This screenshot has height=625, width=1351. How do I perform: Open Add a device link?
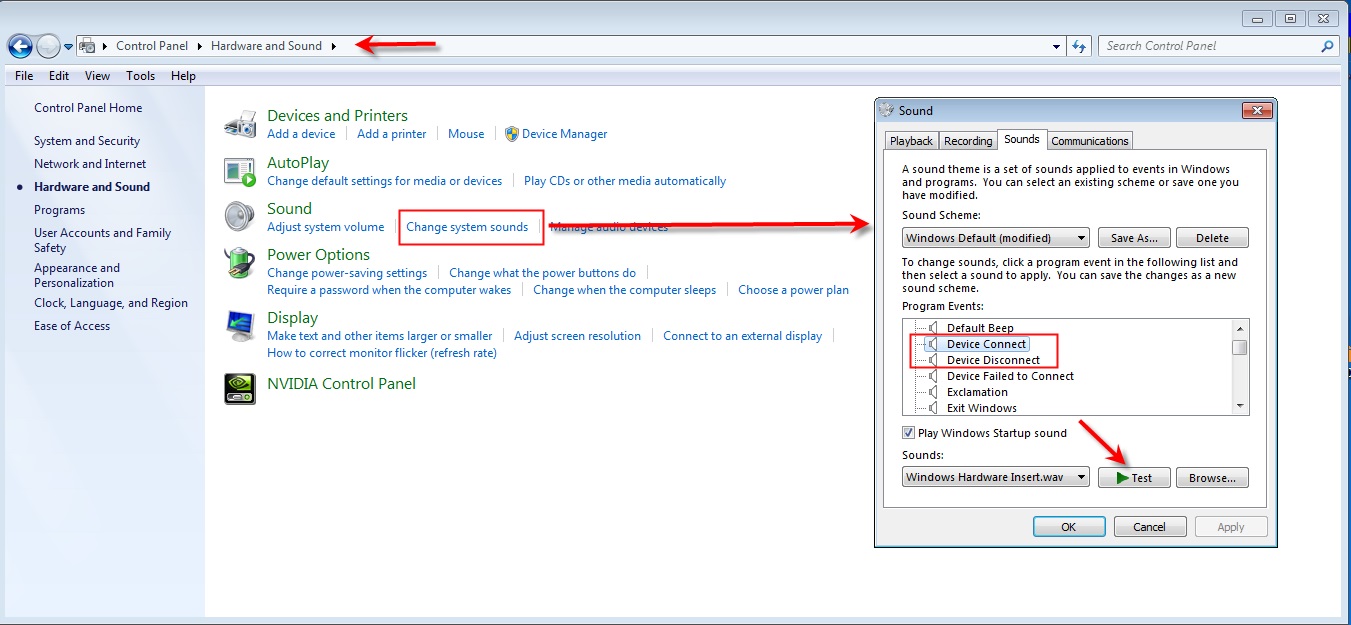[301, 134]
